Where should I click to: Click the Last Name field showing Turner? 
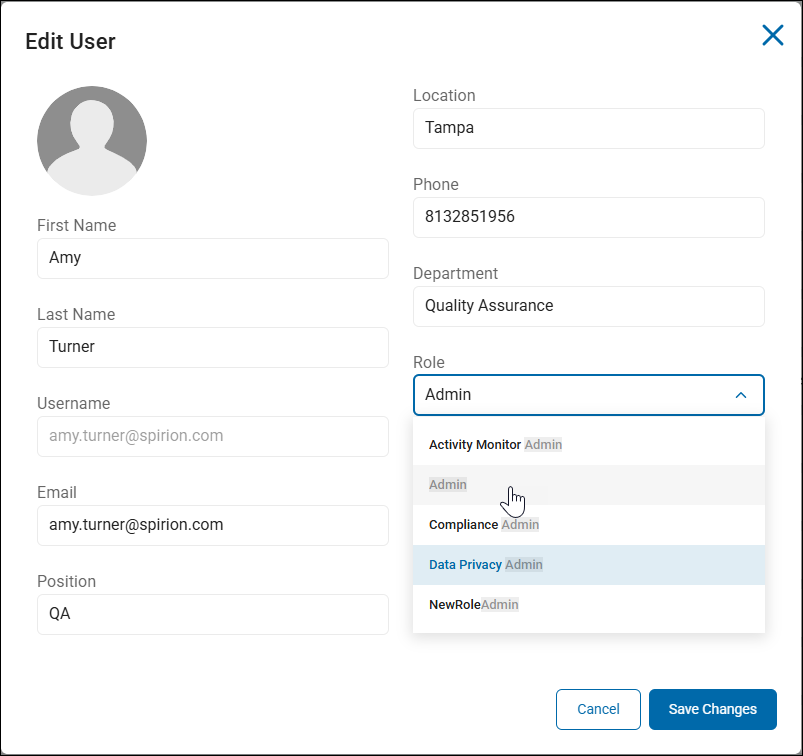click(x=212, y=347)
